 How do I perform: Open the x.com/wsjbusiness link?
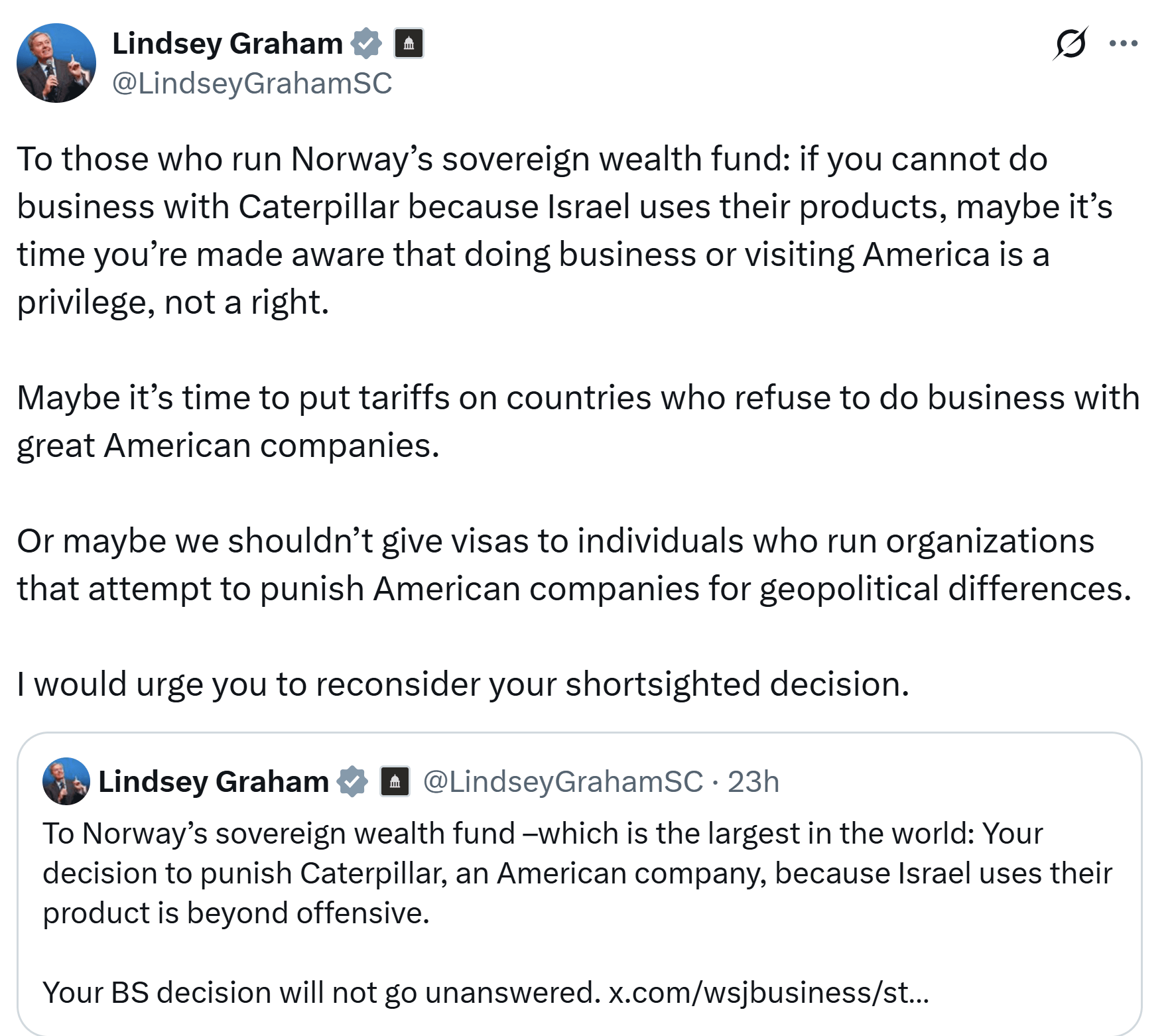768,993
